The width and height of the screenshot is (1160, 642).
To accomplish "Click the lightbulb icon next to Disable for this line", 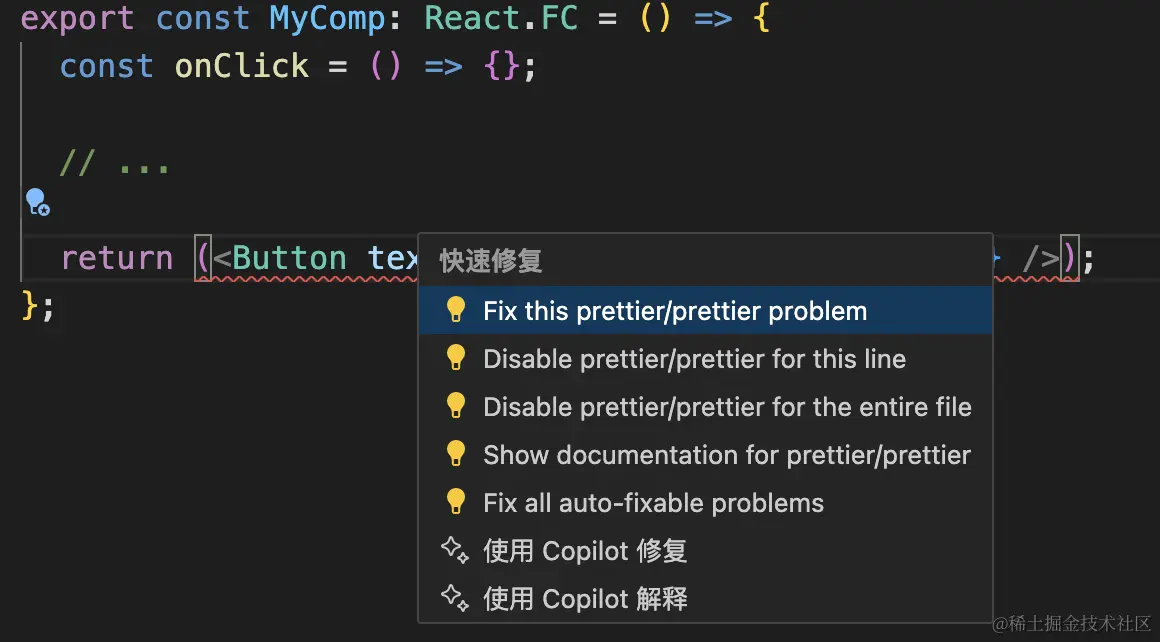I will coord(456,358).
